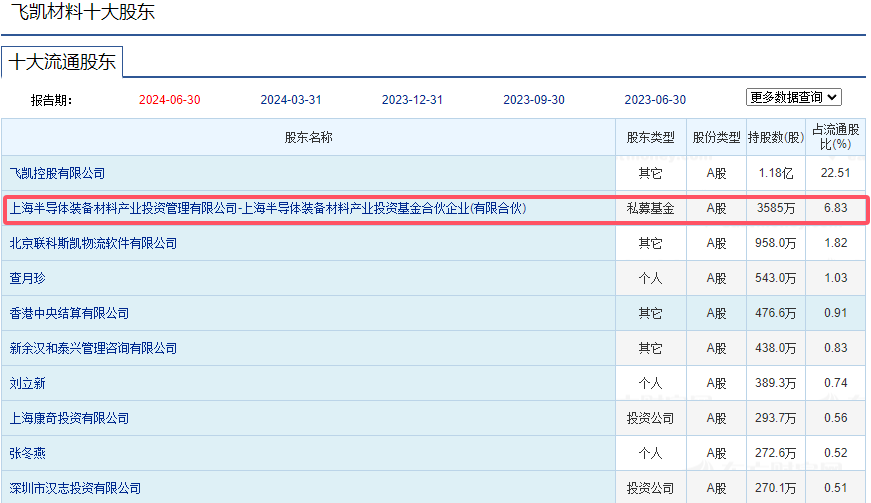Click the 543.0万 holdings cell
The width and height of the screenshot is (871, 503).
click(775, 278)
